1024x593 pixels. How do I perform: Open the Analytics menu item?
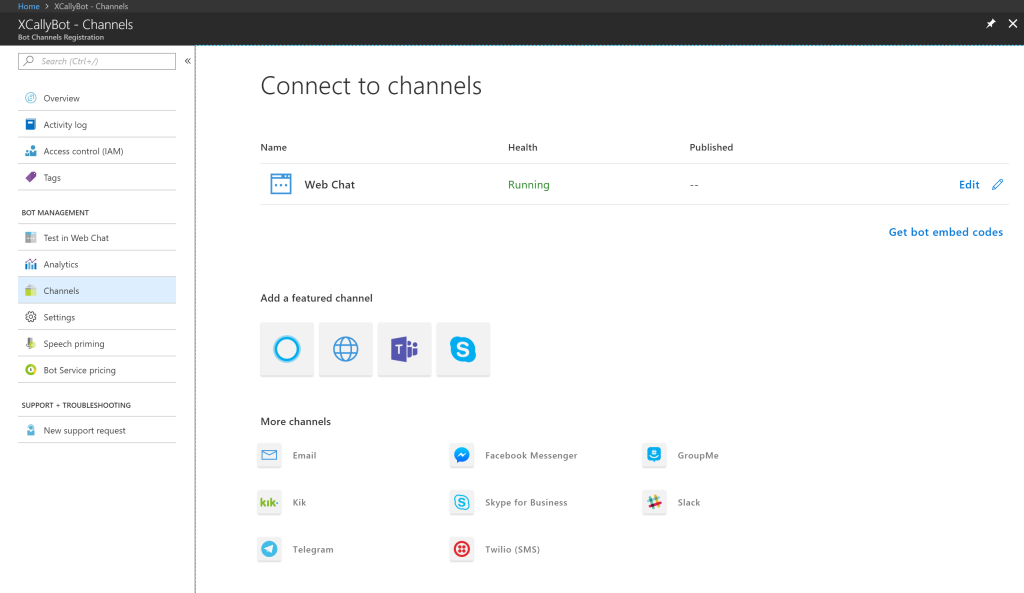tap(97, 264)
